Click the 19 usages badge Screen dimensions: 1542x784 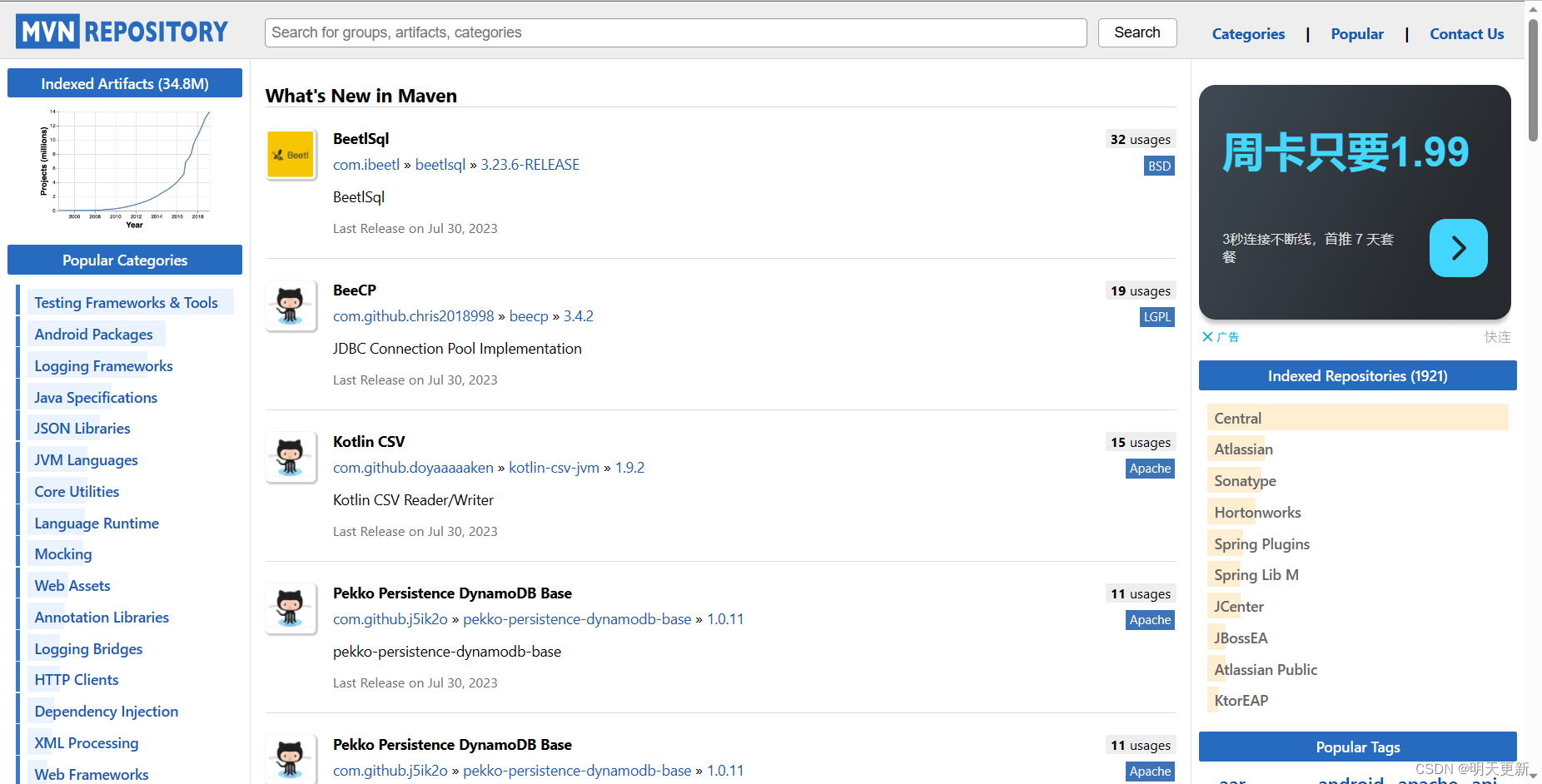1141,291
